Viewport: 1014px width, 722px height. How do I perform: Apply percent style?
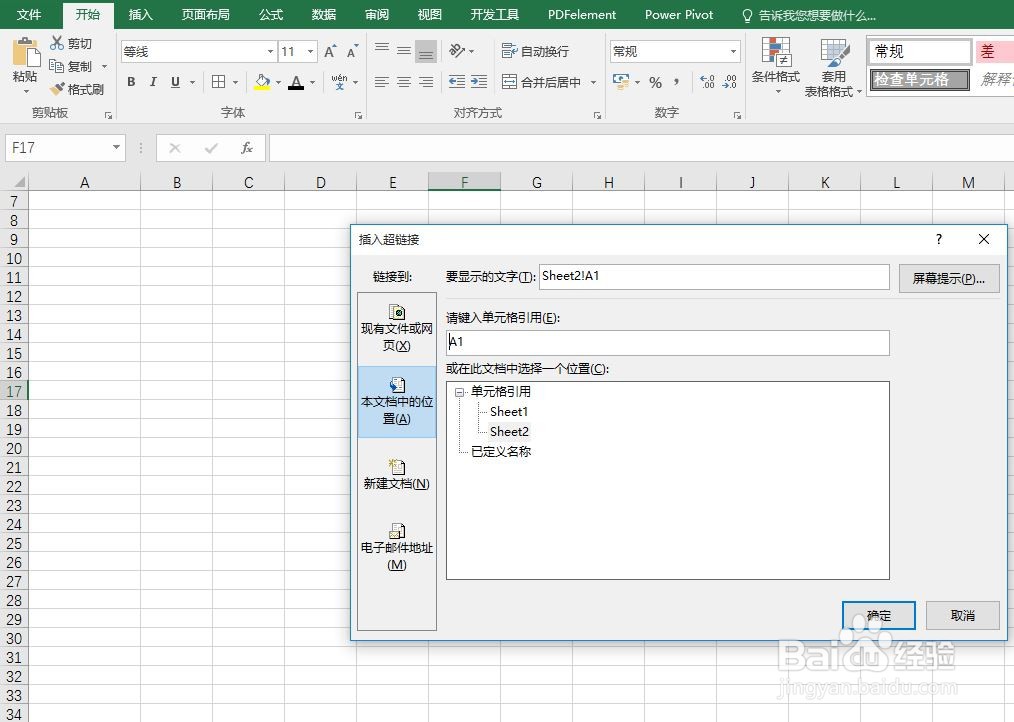656,82
